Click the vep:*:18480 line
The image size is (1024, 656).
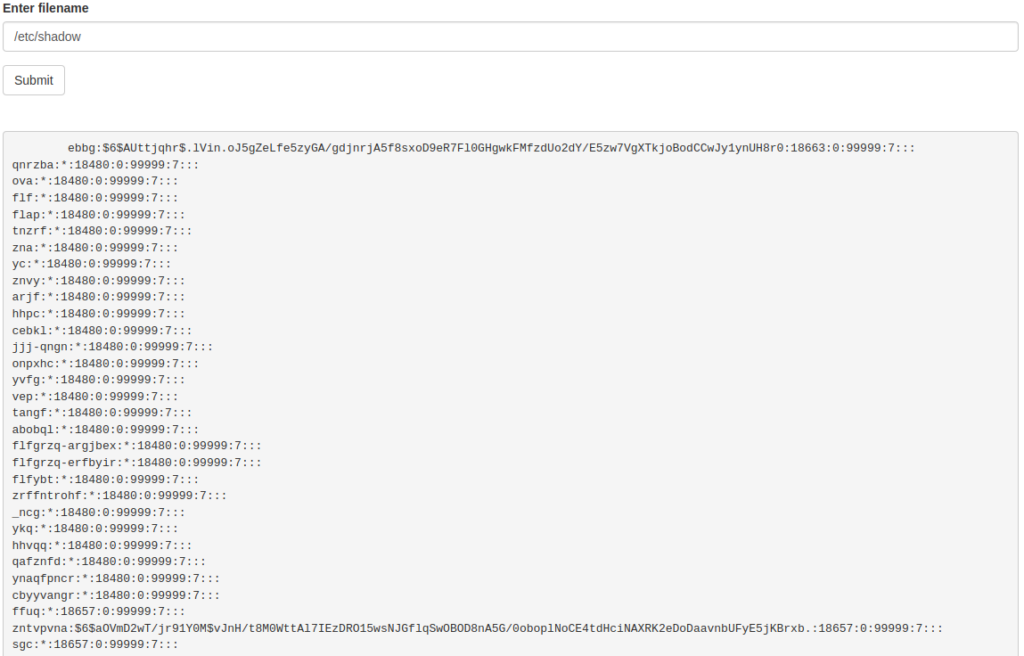point(95,397)
